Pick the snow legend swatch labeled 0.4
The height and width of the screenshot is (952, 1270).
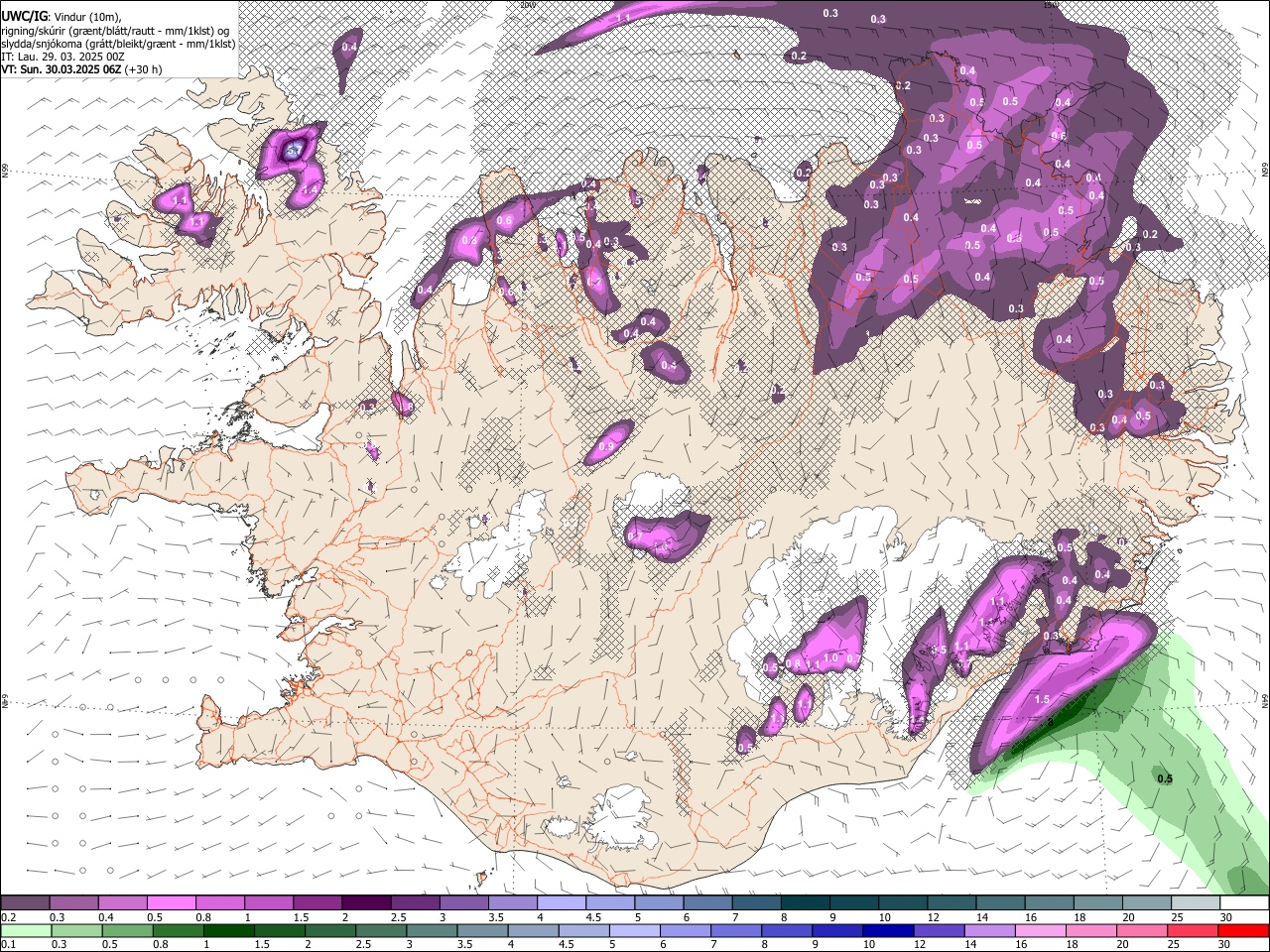[122, 903]
